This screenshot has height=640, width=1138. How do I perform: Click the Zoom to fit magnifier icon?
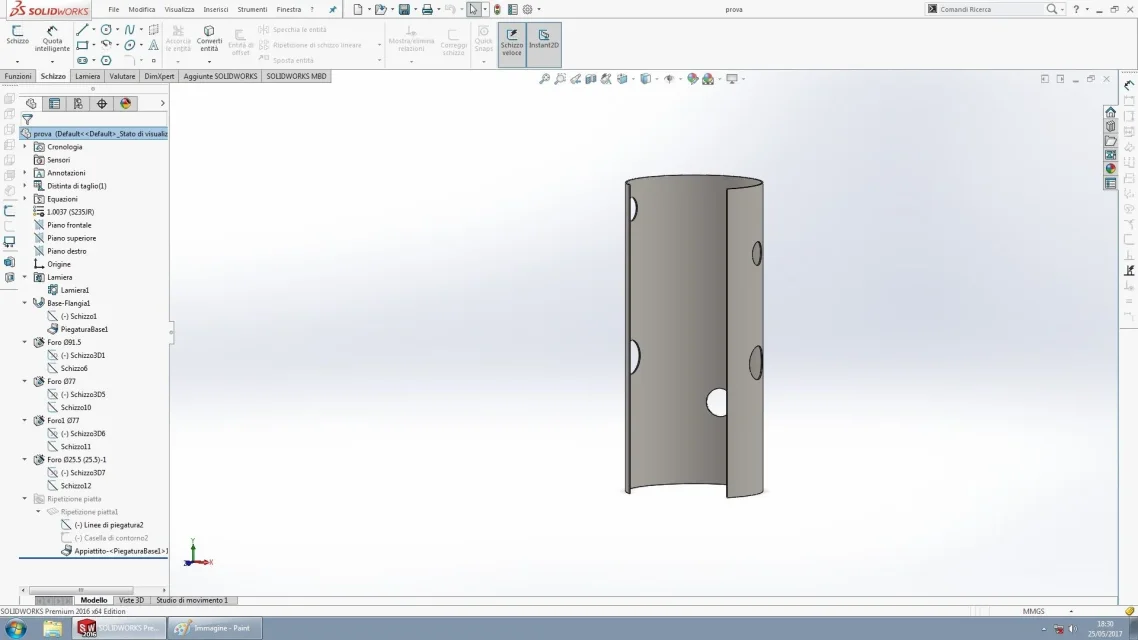[x=544, y=79]
